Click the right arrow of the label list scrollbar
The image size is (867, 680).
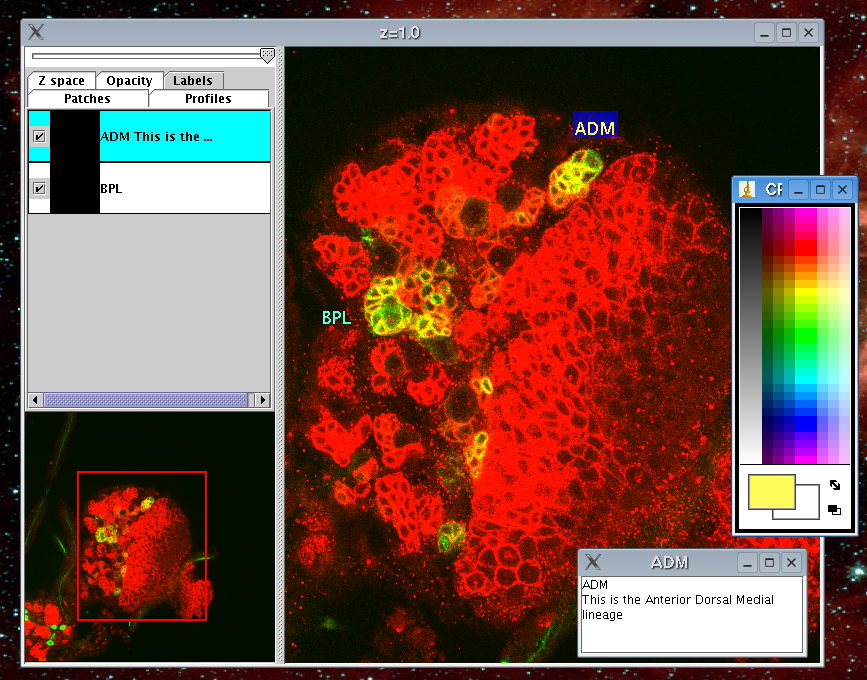click(x=263, y=400)
